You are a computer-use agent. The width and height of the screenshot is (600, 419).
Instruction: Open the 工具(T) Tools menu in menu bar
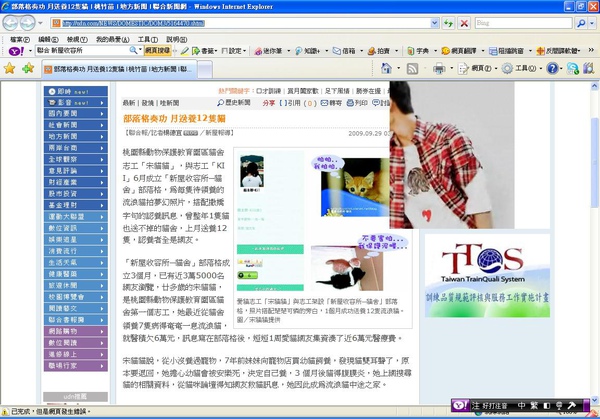(148, 39)
